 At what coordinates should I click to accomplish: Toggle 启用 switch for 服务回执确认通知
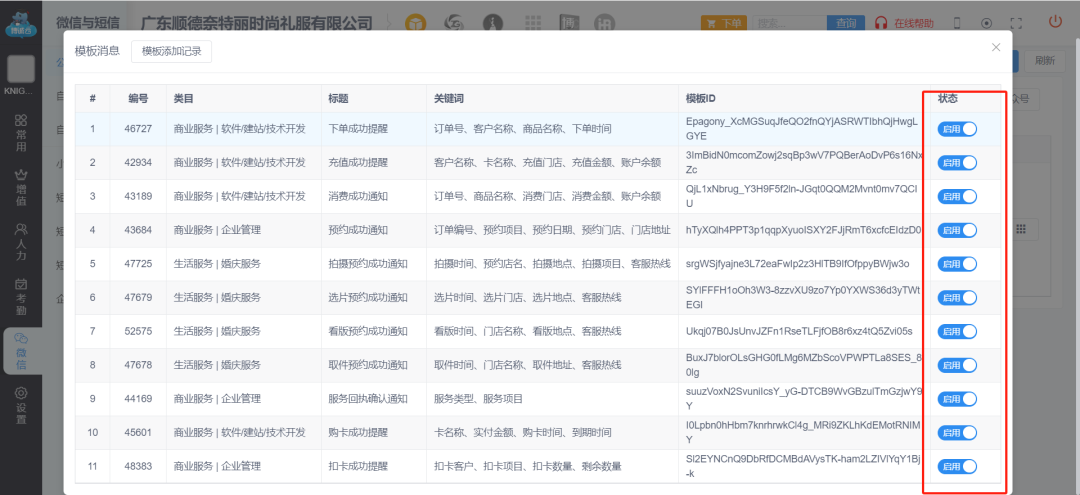[x=957, y=399]
